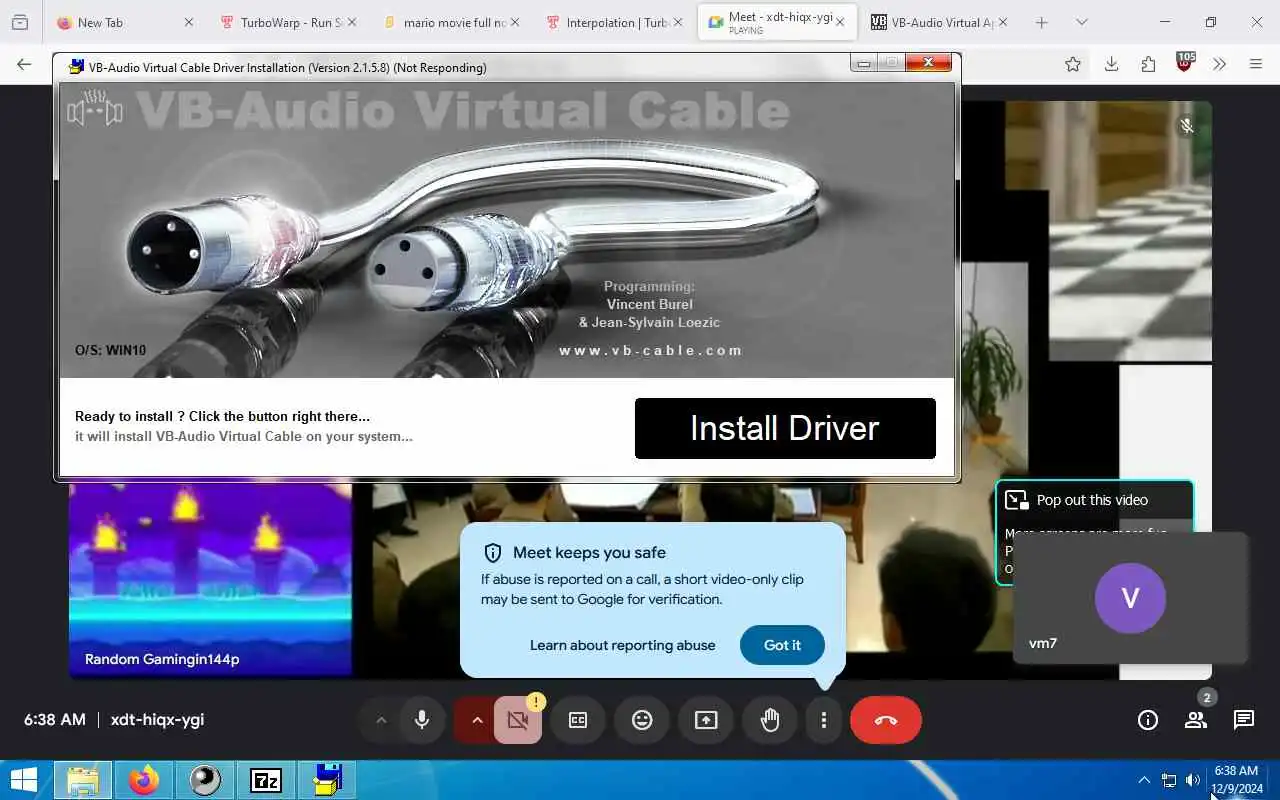Image resolution: width=1280 pixels, height=800 pixels.
Task: Click the Random Gamingin144p video tile
Action: [210, 579]
